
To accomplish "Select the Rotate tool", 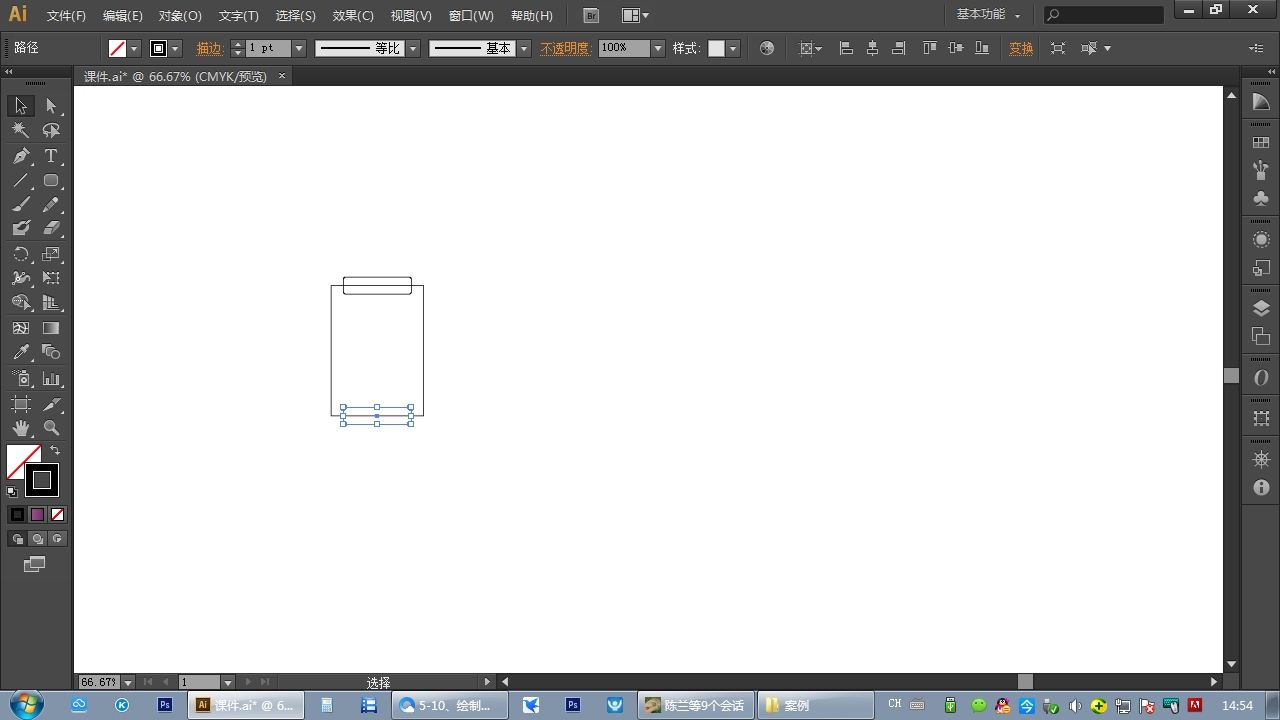I will [x=21, y=254].
